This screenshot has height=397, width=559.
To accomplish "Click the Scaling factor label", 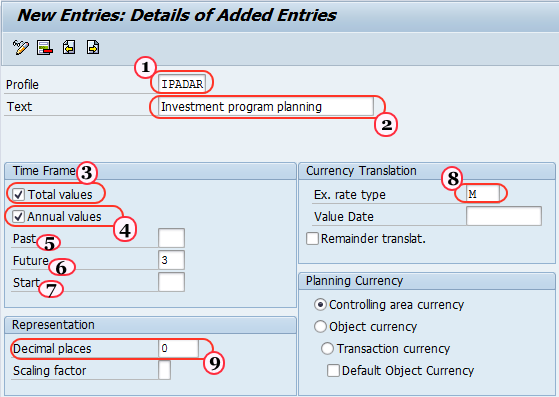I will pyautogui.click(x=50, y=371).
